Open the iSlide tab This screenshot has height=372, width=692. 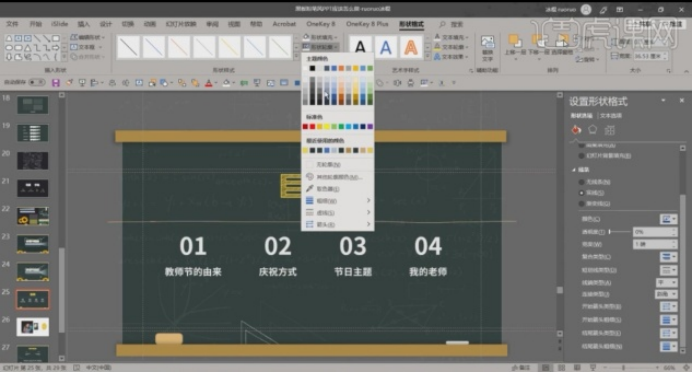[x=59, y=24]
